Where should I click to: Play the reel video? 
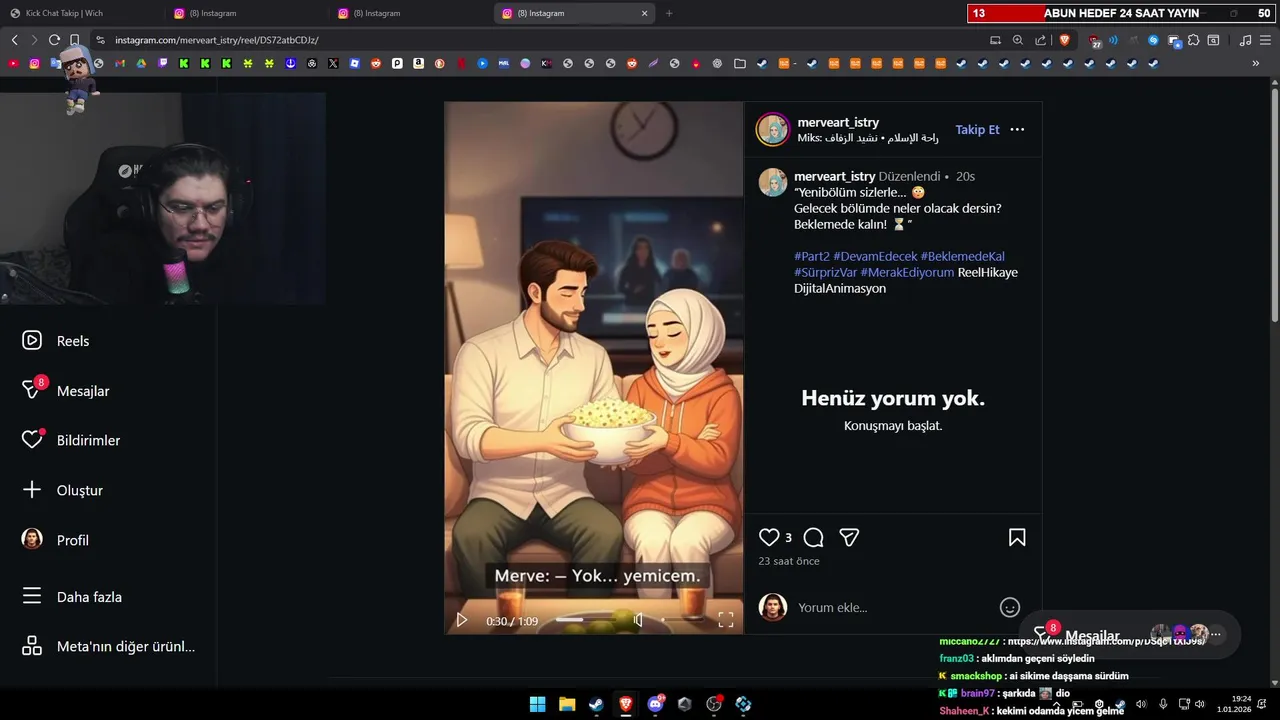462,620
